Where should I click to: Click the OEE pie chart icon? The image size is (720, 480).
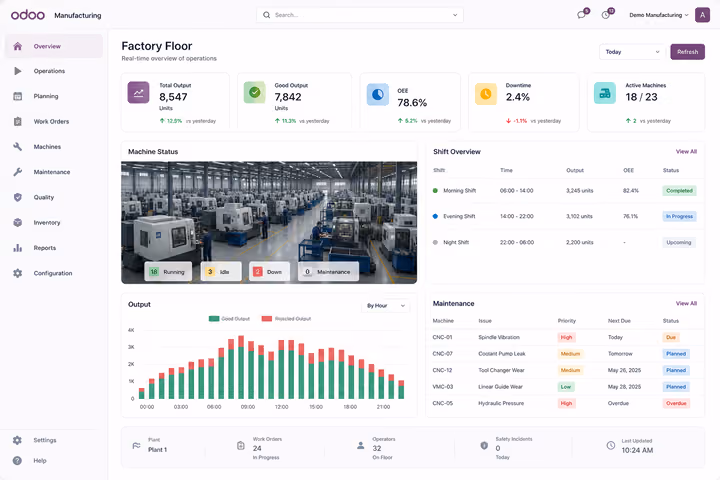[x=377, y=94]
